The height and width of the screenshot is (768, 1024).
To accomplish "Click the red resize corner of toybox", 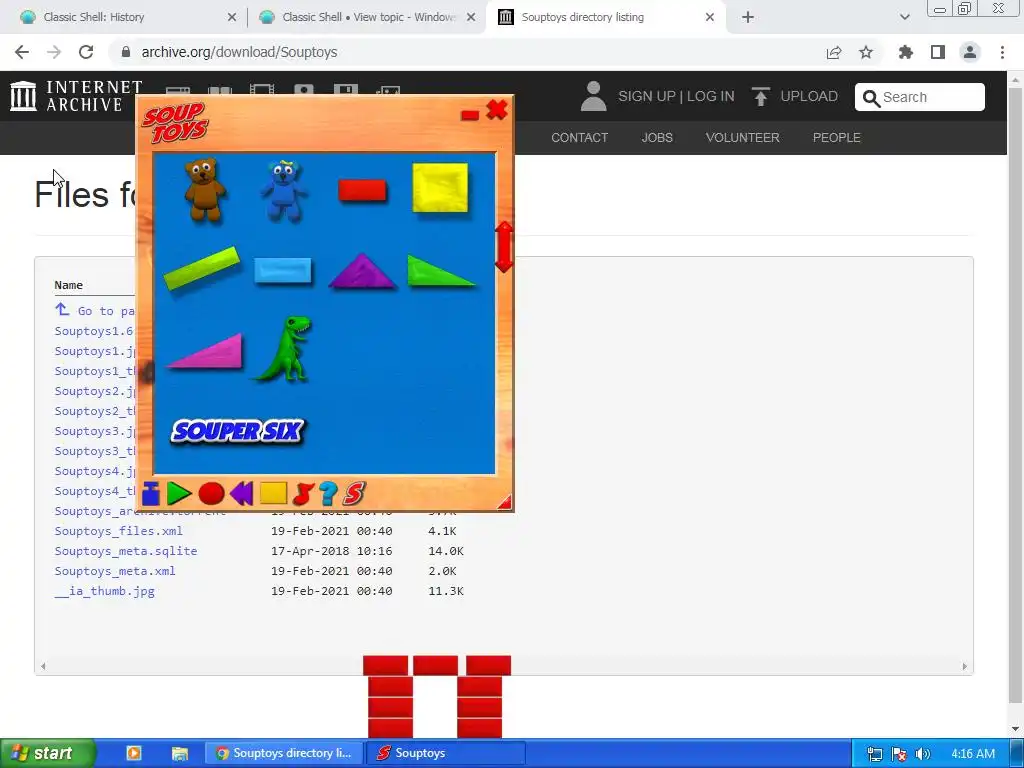I will (505, 502).
